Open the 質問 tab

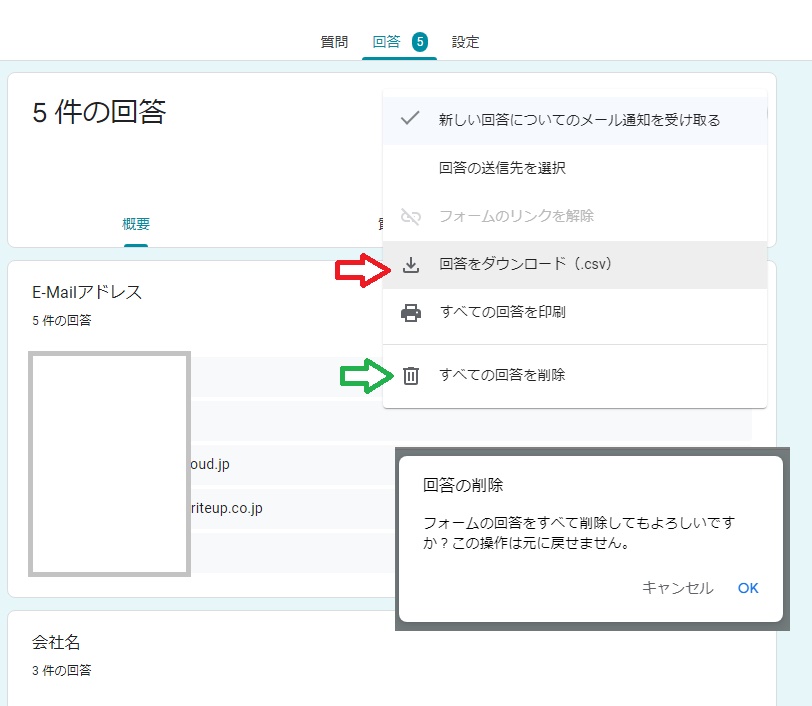[334, 42]
